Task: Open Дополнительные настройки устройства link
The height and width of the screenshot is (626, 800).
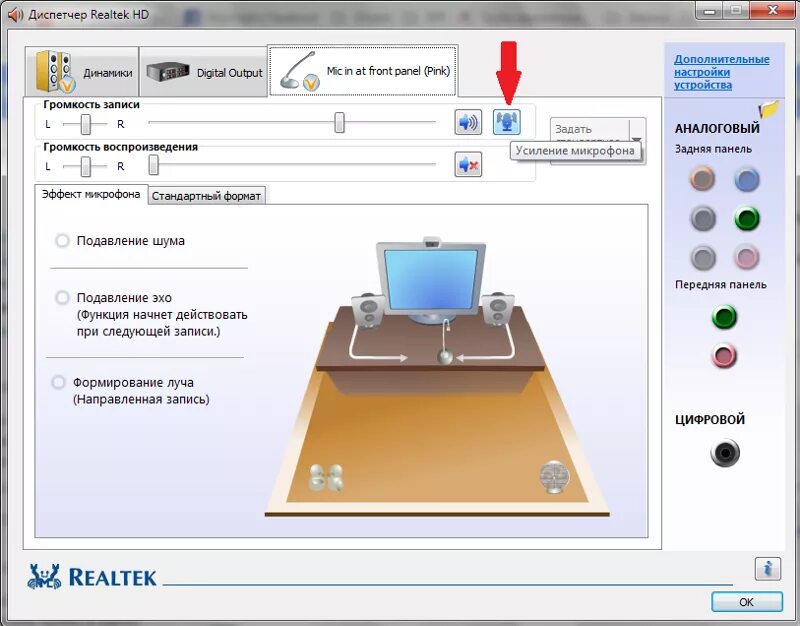Action: point(721,72)
